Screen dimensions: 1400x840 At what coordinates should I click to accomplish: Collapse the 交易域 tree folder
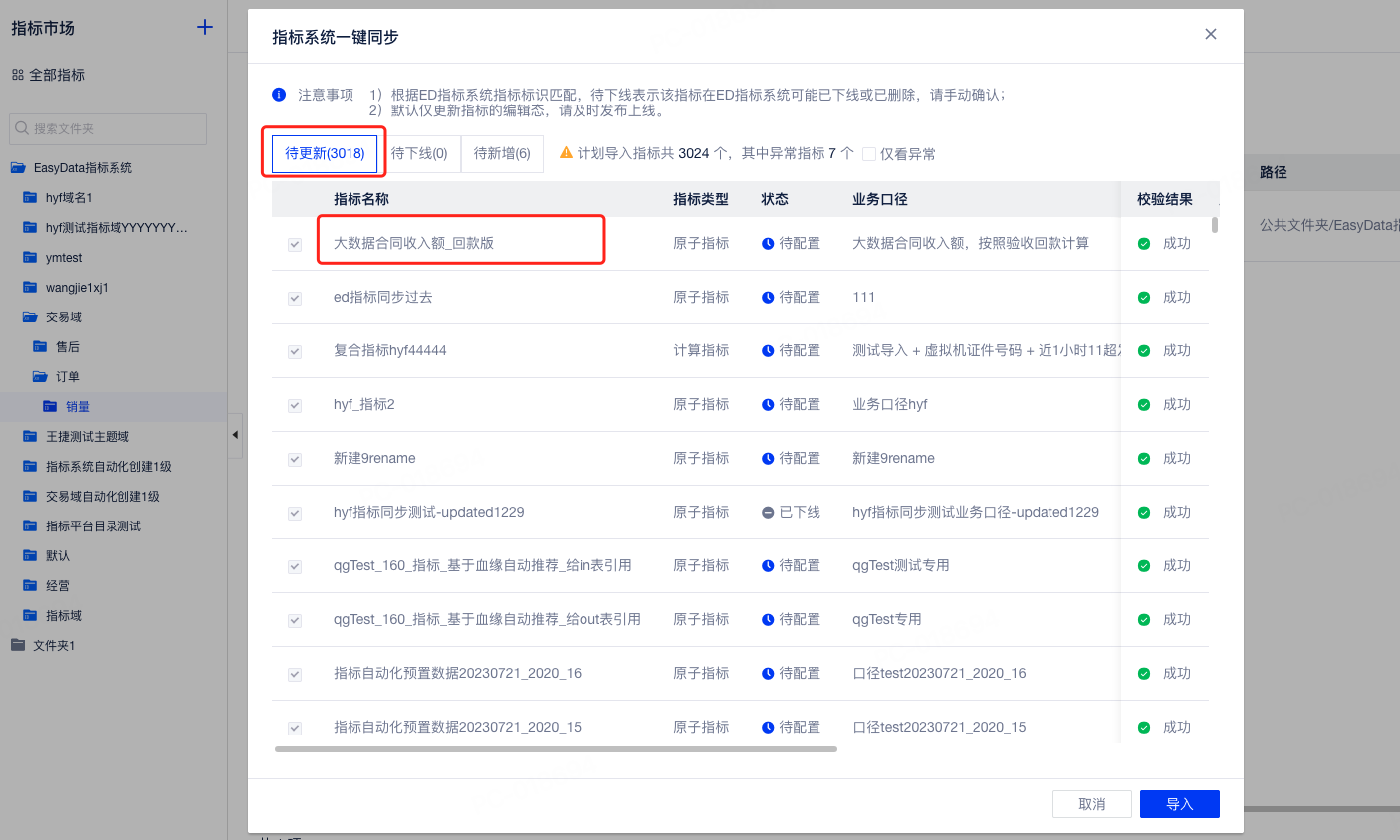click(30, 316)
